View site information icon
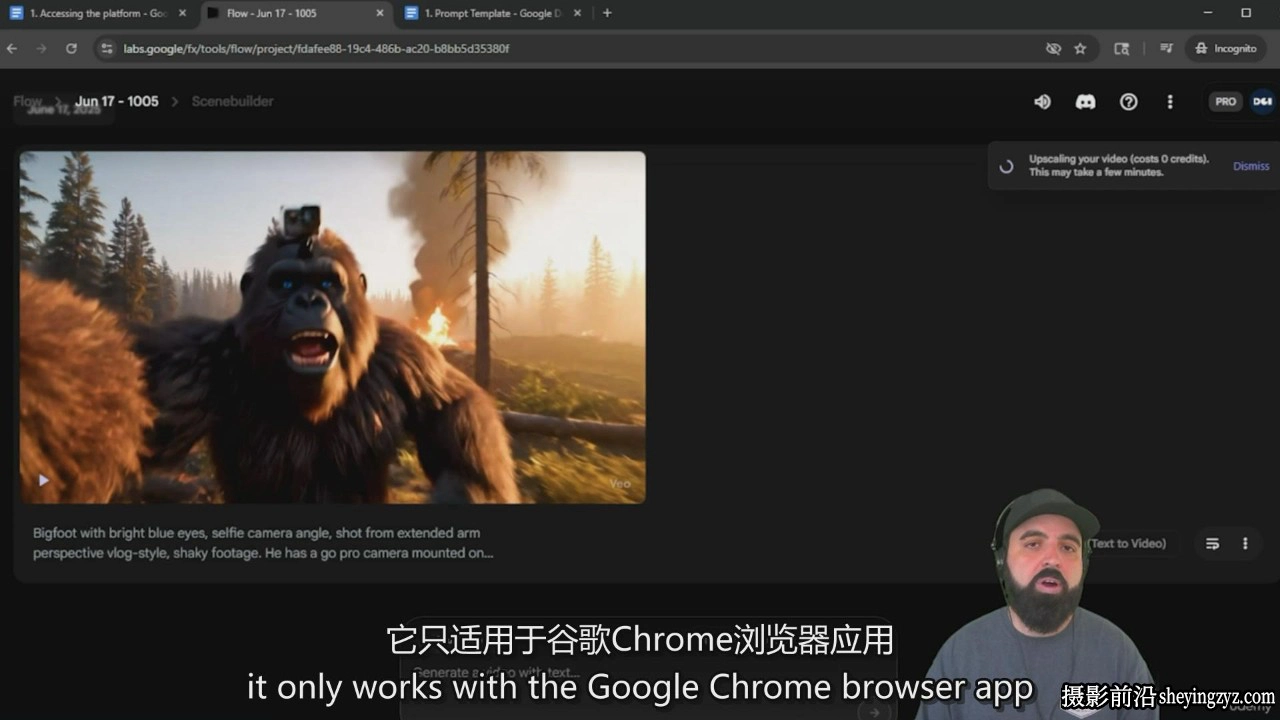This screenshot has height=720, width=1280. pos(106,48)
